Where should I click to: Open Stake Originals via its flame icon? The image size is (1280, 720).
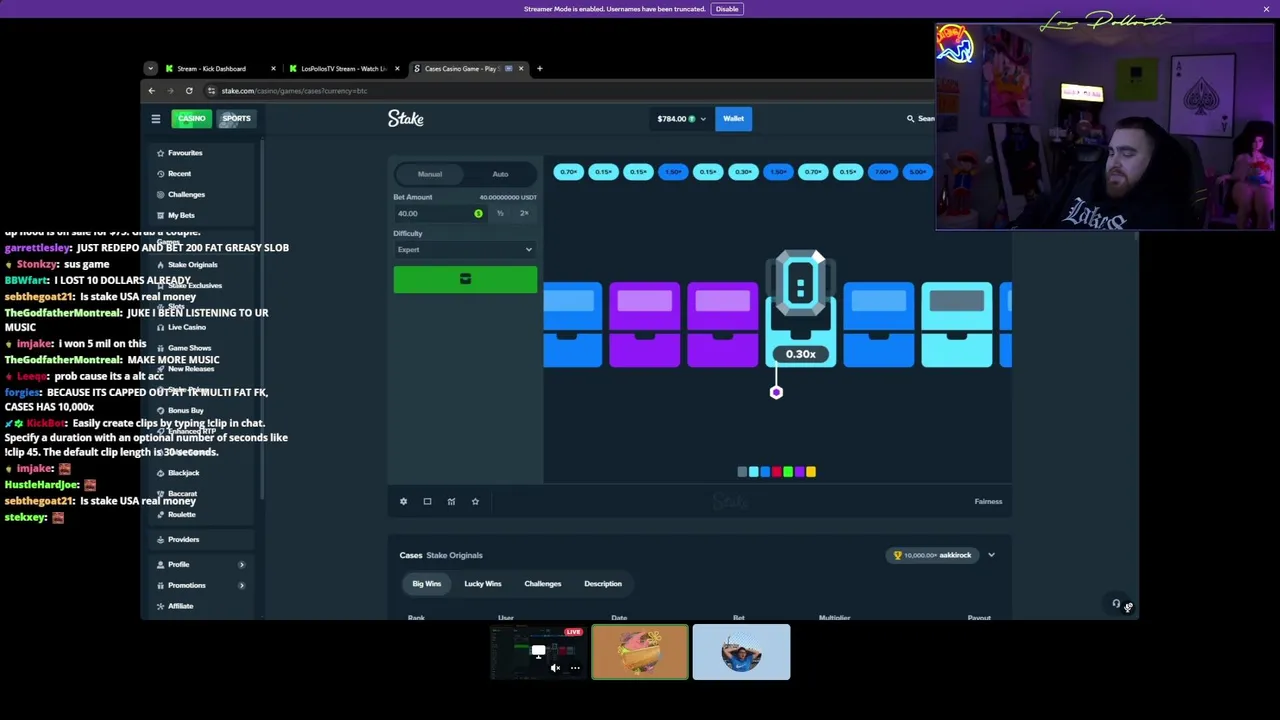coord(160,265)
